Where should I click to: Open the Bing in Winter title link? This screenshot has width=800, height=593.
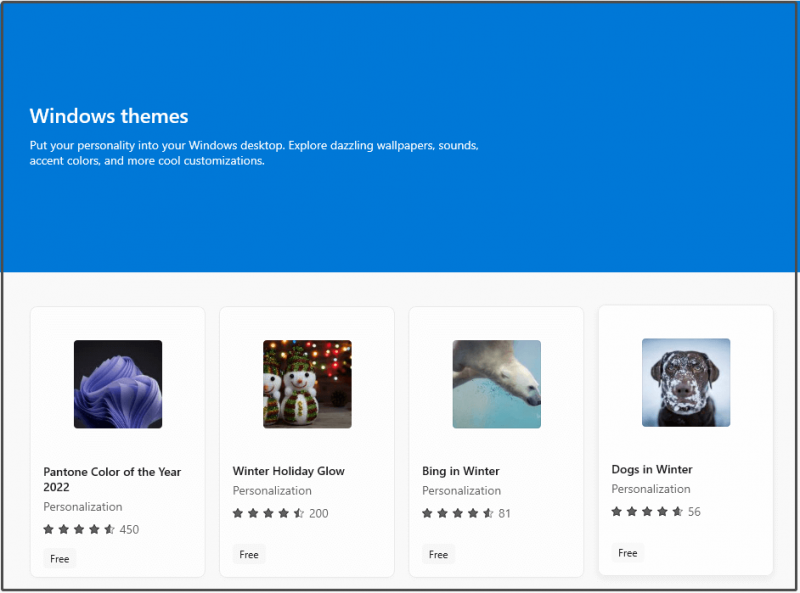(x=461, y=471)
